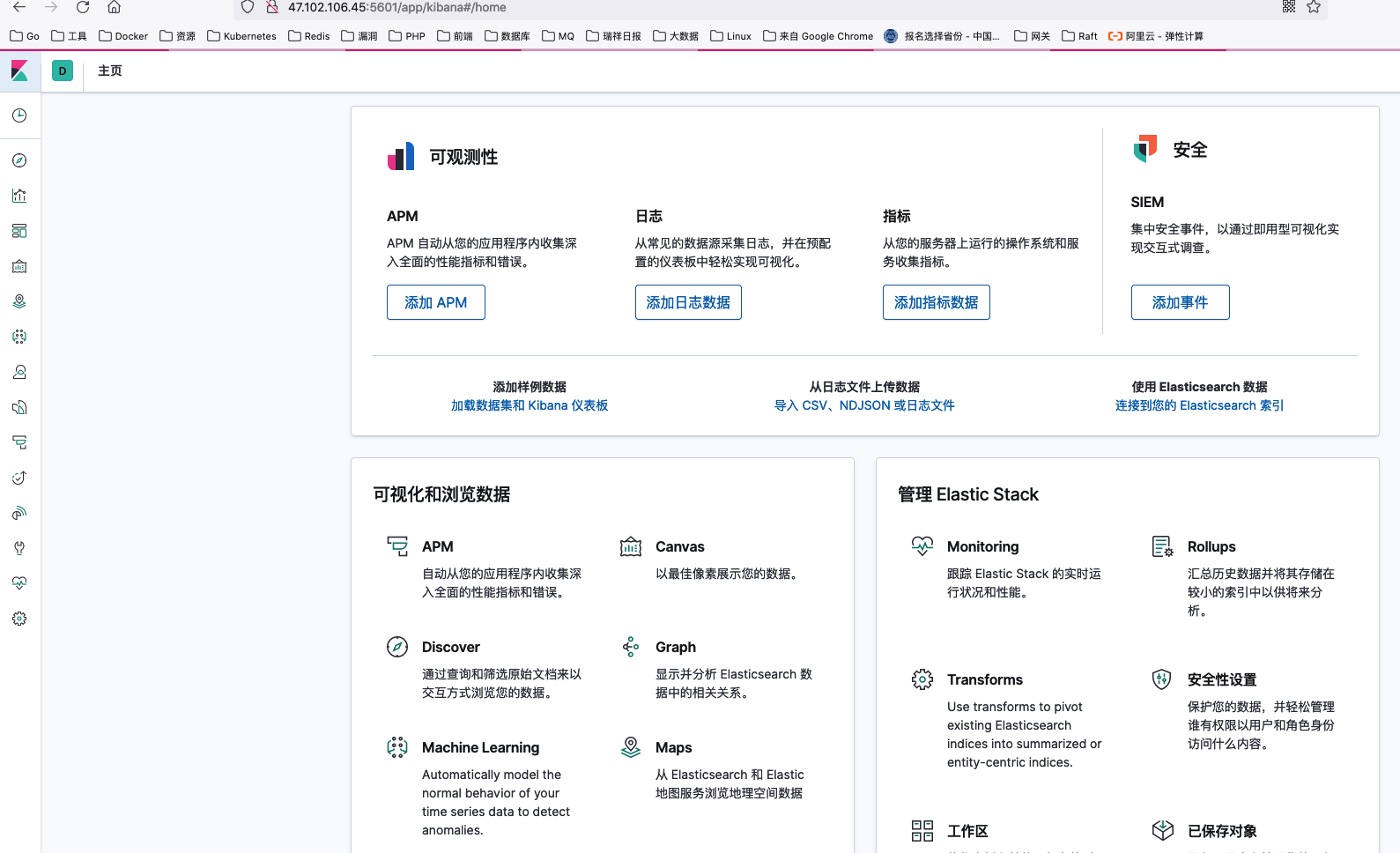Open SIEM from the sidebar
Viewport: 1400px width, 853px height.
[19, 513]
